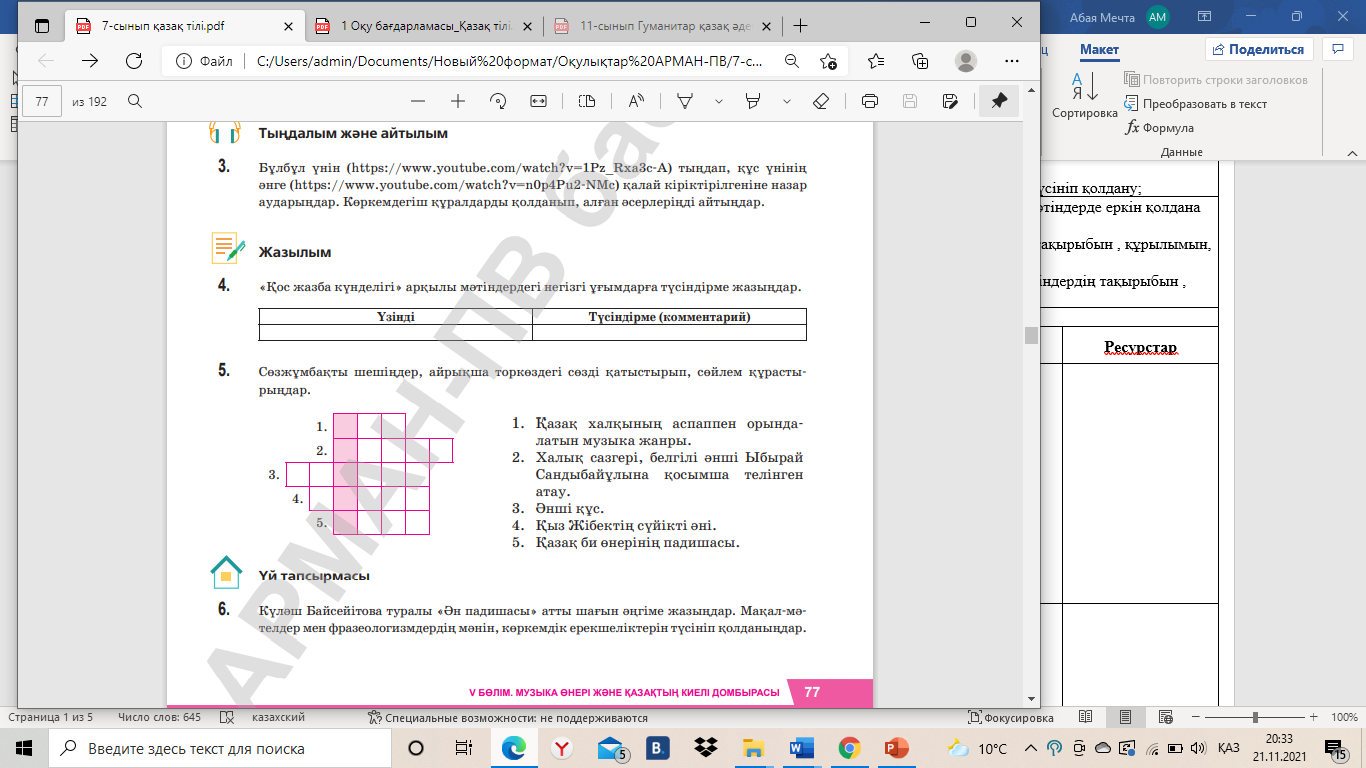Open Word account avatar AM

point(1158,17)
